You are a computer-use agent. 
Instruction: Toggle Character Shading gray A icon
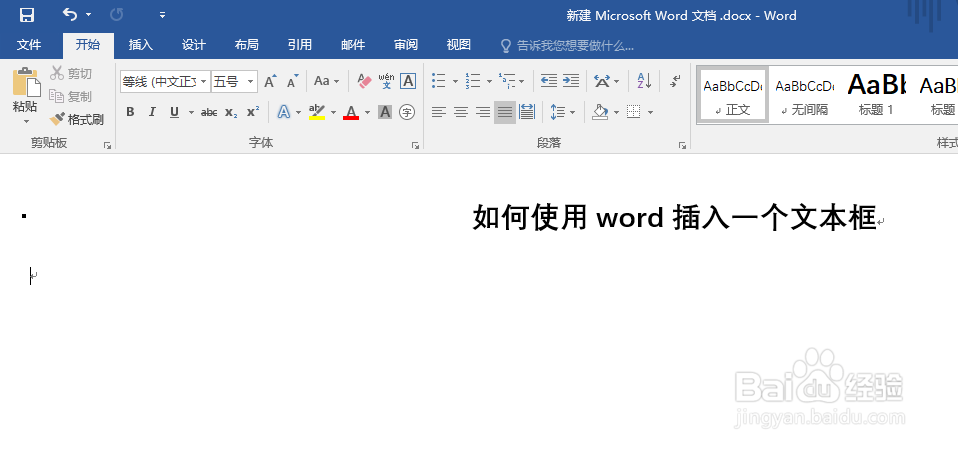(x=385, y=112)
